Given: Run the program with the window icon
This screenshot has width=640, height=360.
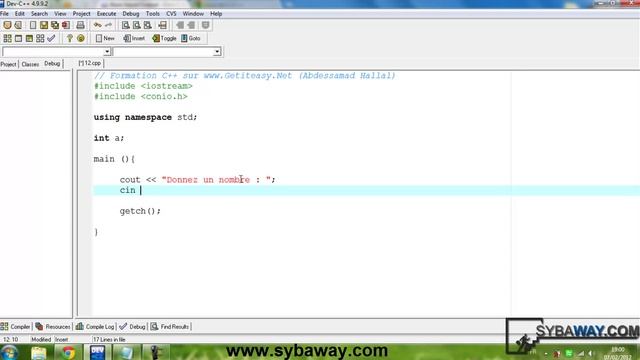Looking at the screenshot, I should pyautogui.click(x=18, y=38).
